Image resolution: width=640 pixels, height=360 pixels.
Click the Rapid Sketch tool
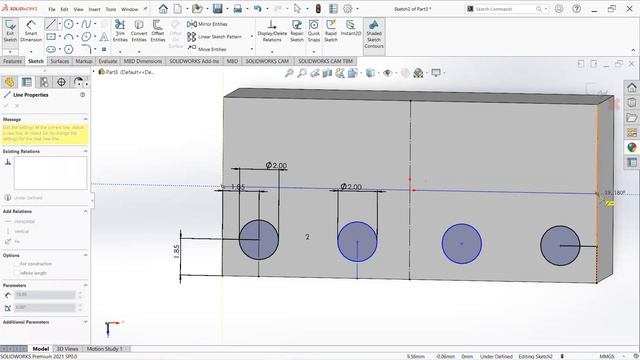(331, 31)
